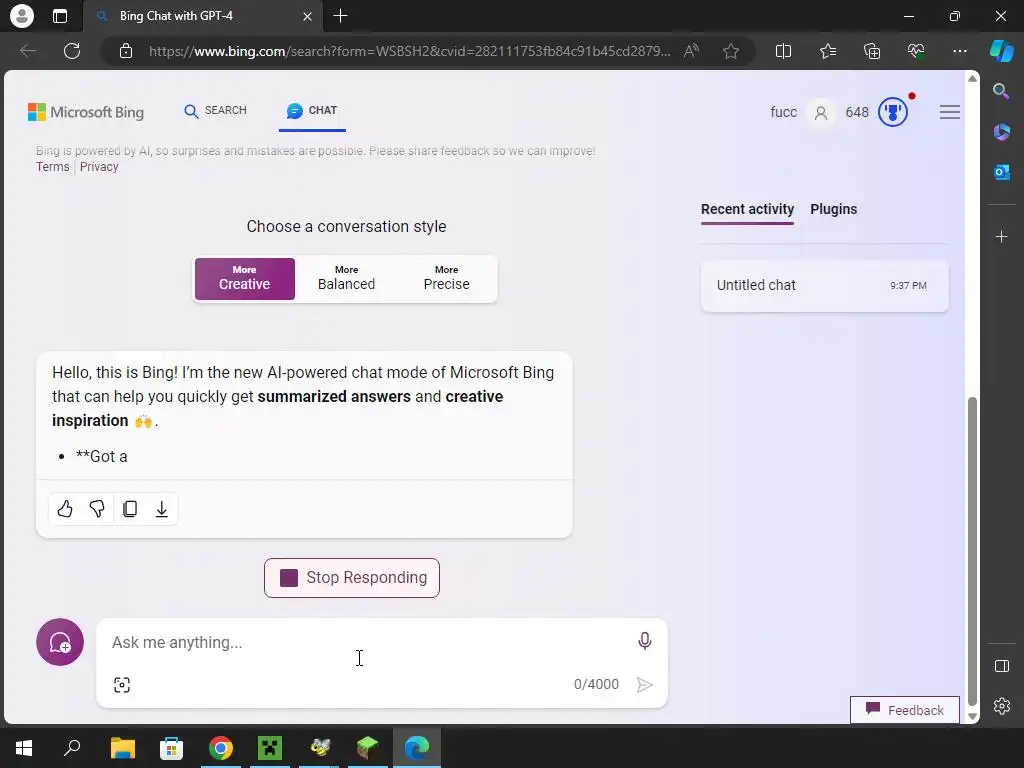View site information lock icon
This screenshot has width=1024, height=768.
(126, 51)
